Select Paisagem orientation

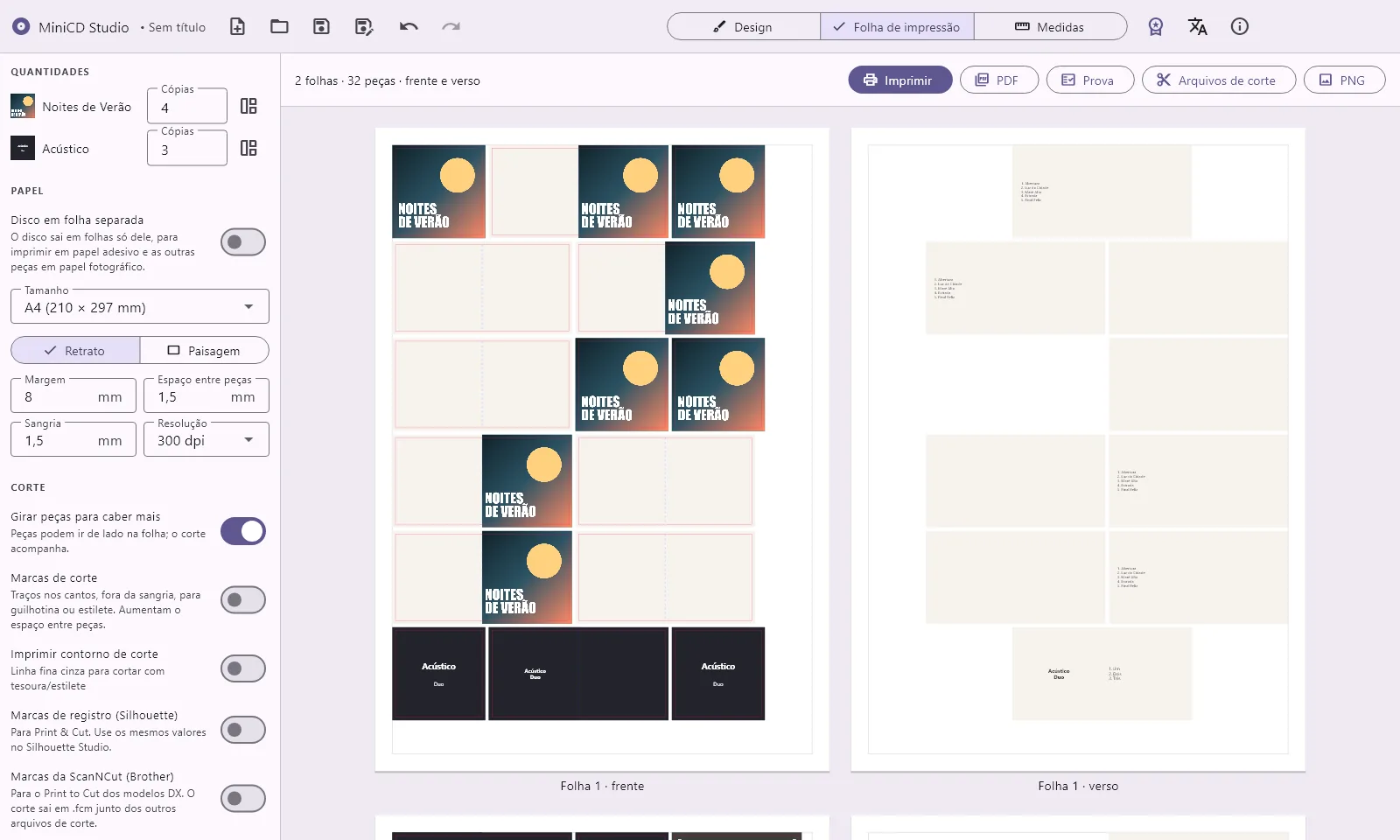pyautogui.click(x=204, y=350)
